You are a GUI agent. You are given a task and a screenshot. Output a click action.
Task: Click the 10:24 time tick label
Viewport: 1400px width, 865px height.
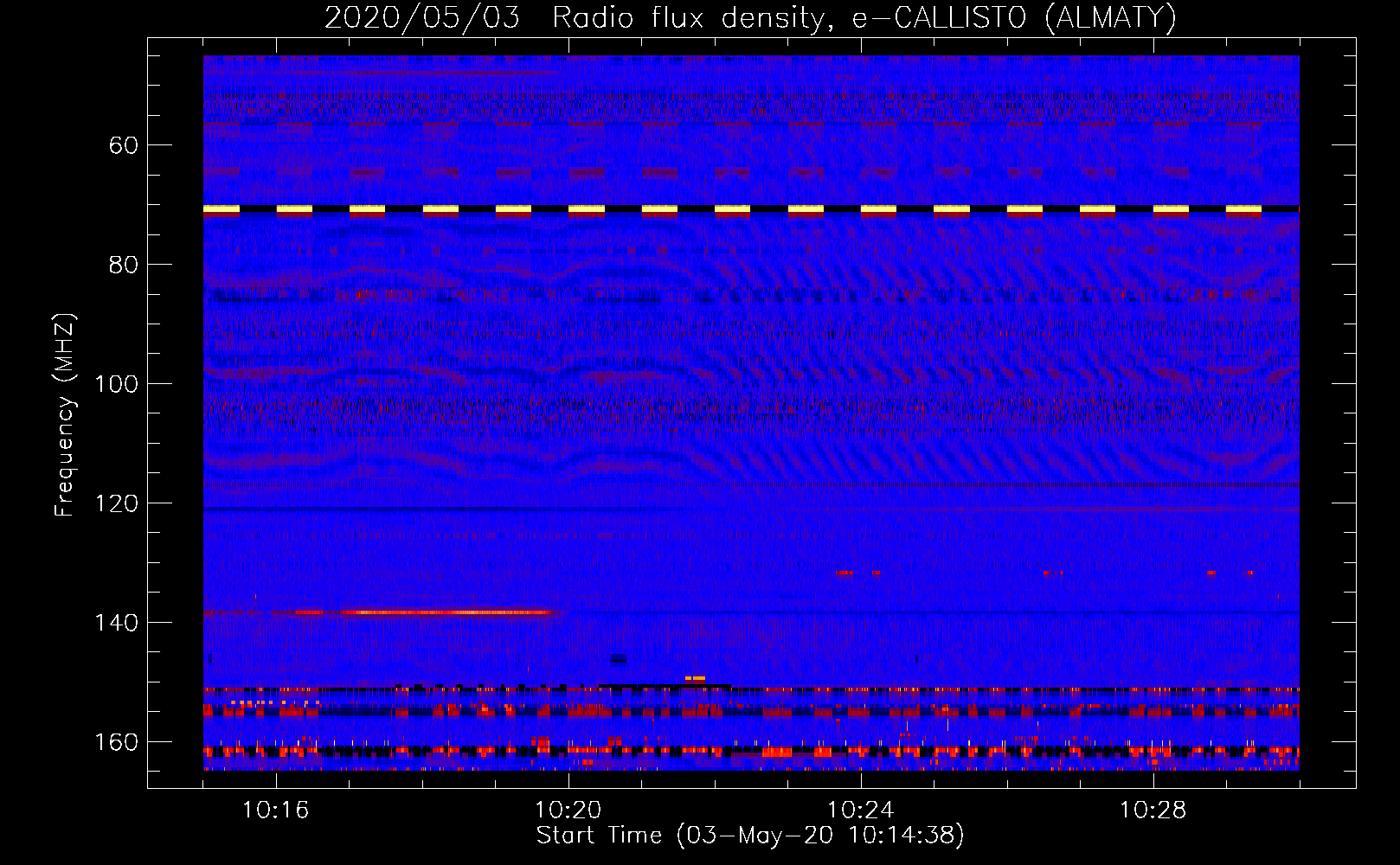(x=861, y=811)
